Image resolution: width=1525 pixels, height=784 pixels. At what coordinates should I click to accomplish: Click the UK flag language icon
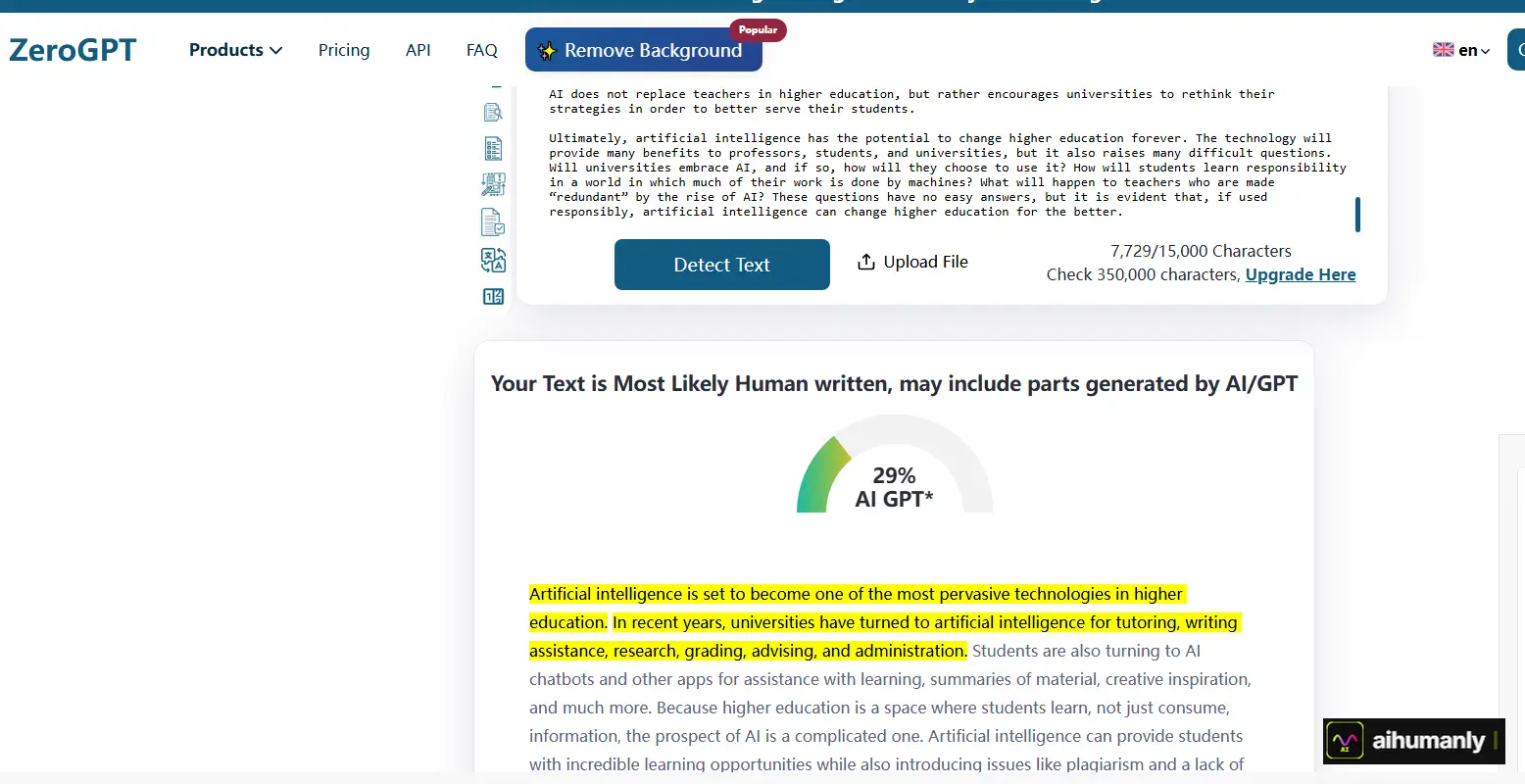[1444, 50]
